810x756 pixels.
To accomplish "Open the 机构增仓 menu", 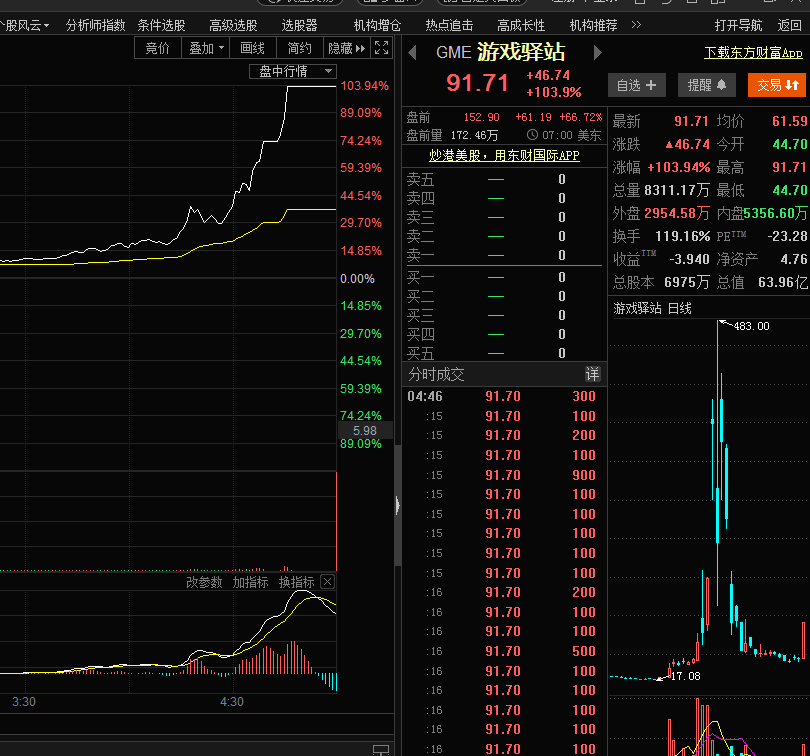I will pyautogui.click(x=377, y=25).
